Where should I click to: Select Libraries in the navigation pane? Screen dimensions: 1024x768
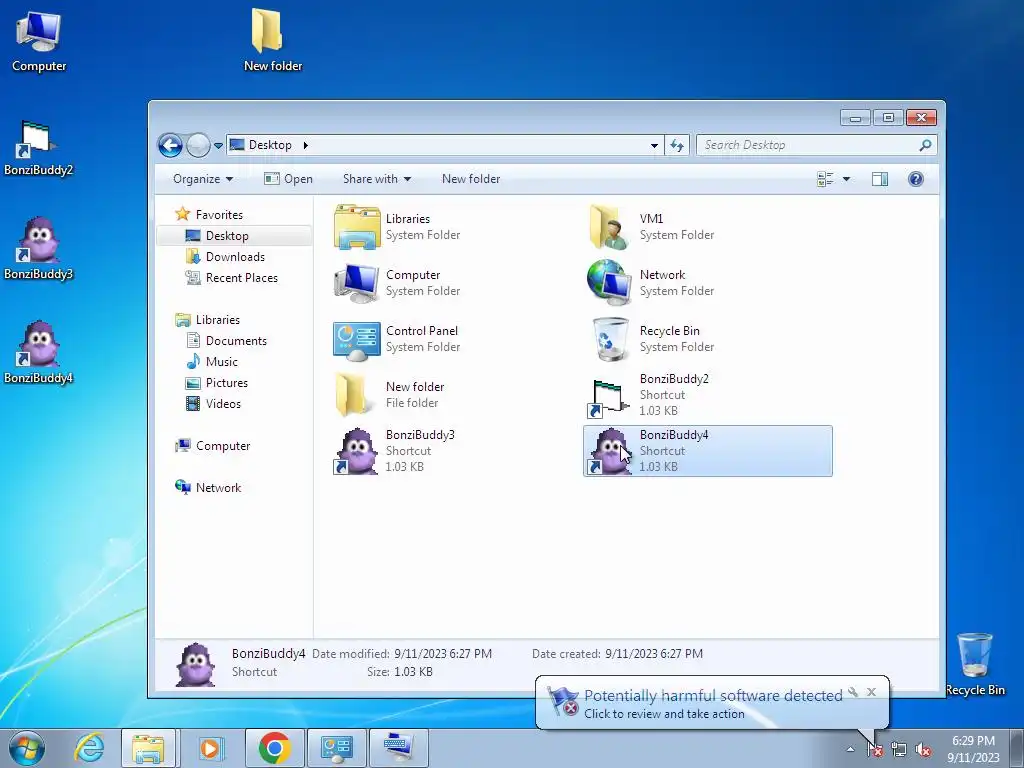click(208, 319)
